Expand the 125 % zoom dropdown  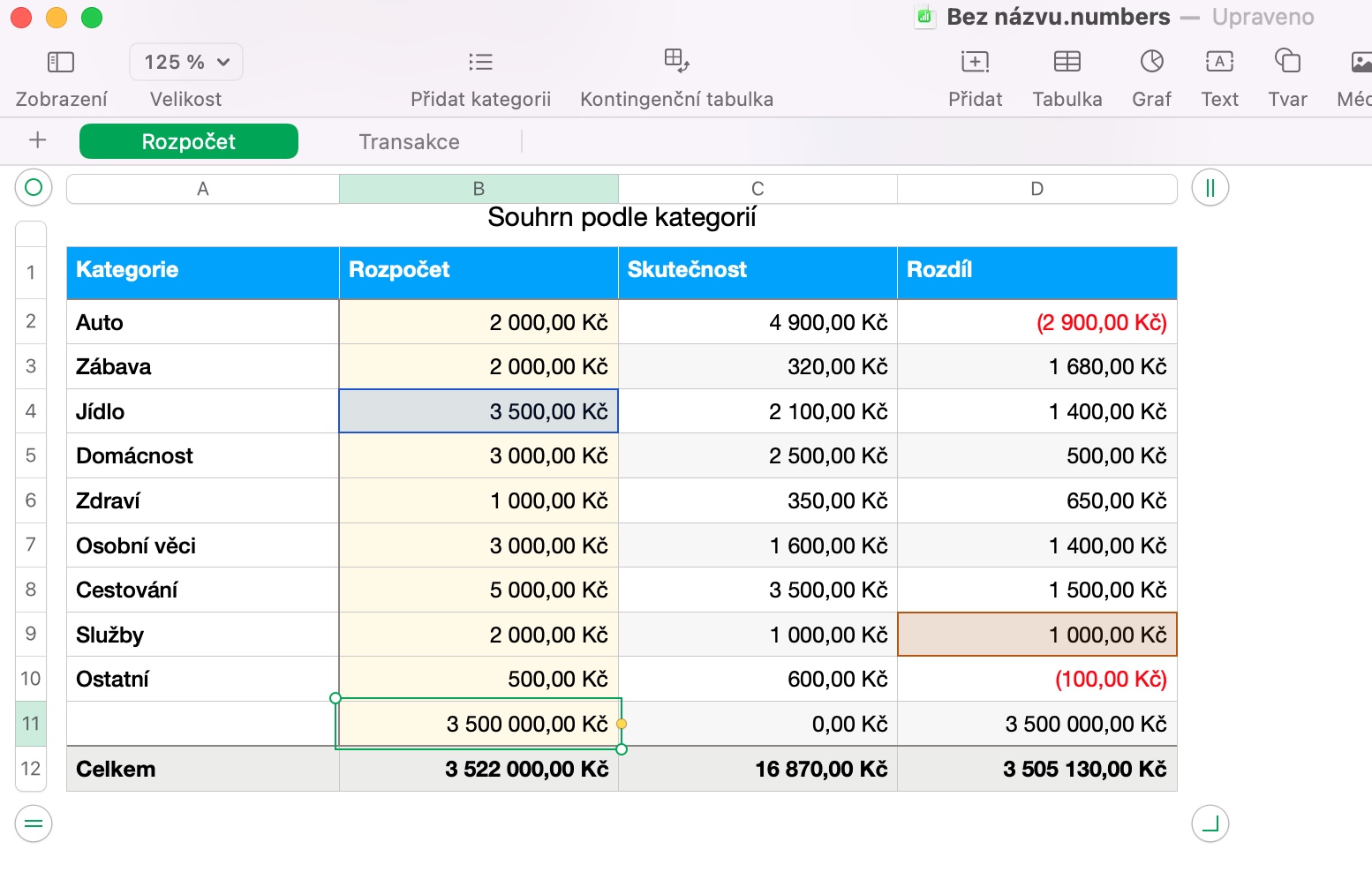click(x=186, y=62)
